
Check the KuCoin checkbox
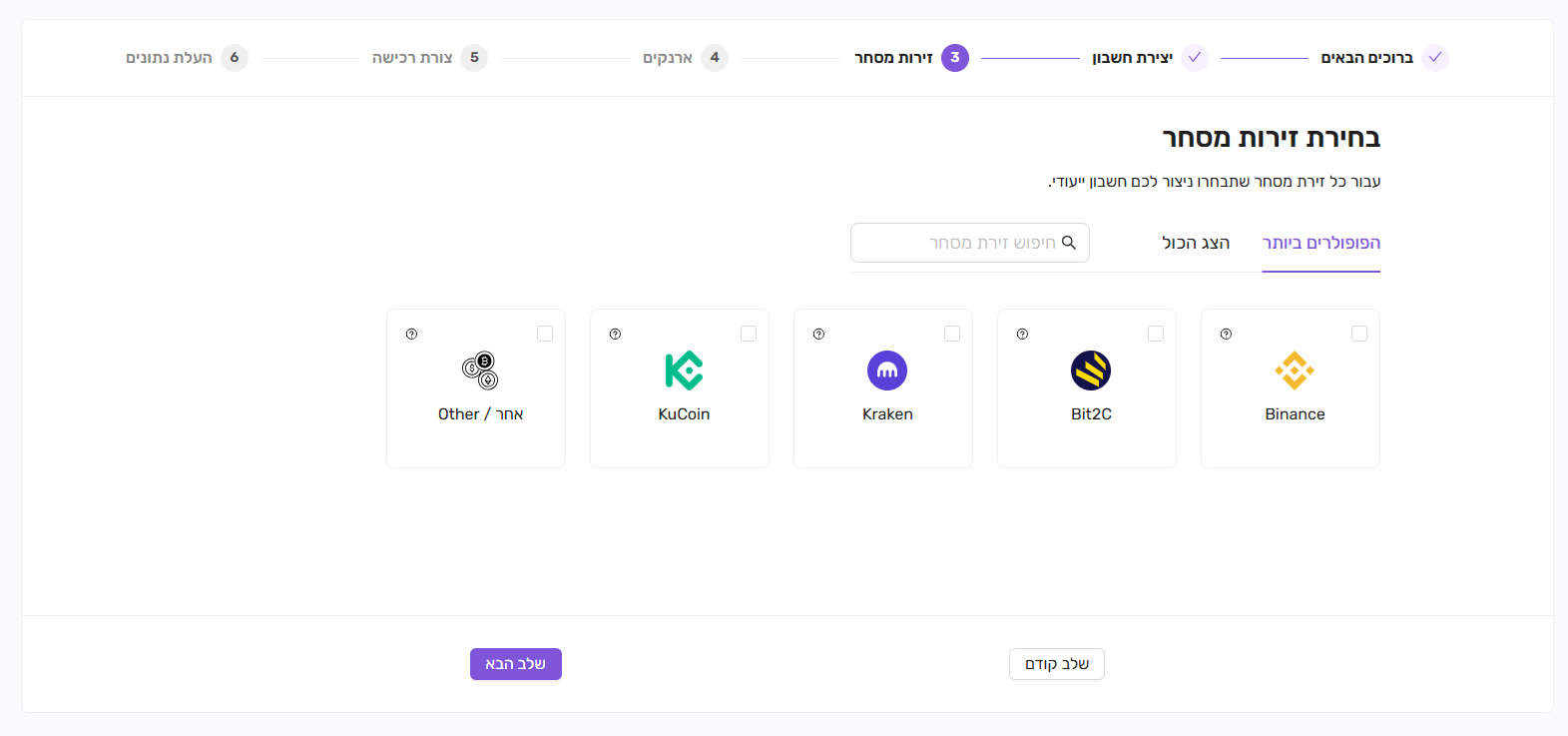coord(749,334)
